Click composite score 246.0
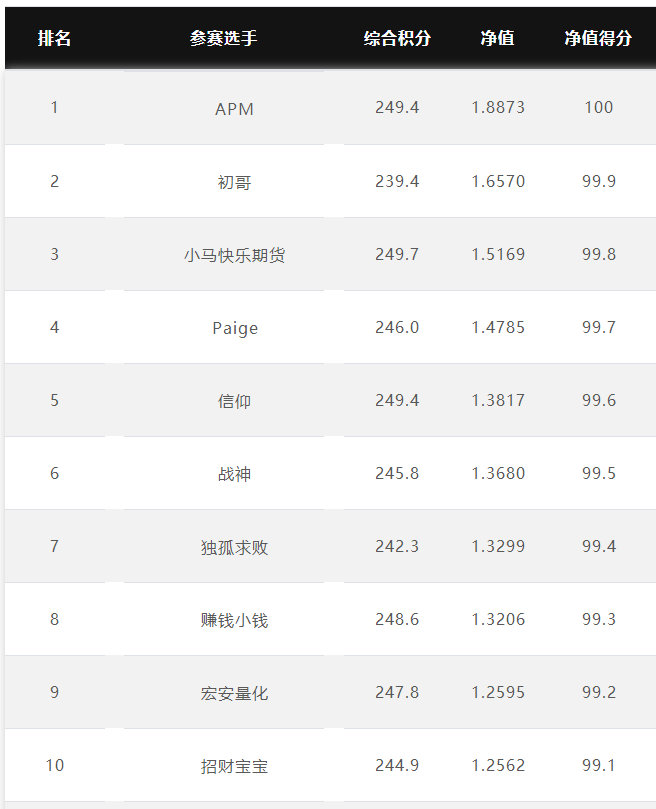Image resolution: width=656 pixels, height=809 pixels. 397,327
